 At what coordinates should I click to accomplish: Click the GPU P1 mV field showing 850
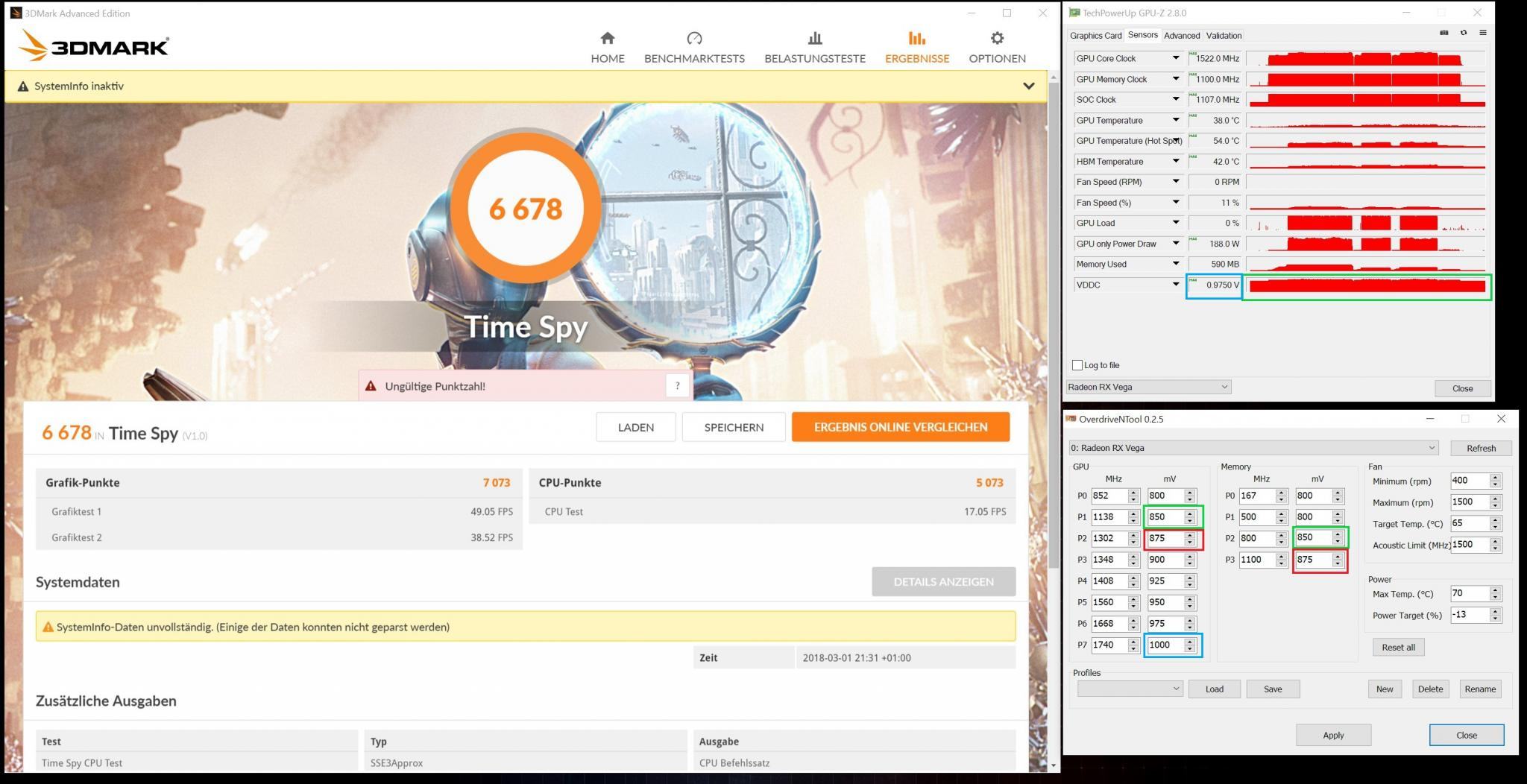coord(1165,517)
